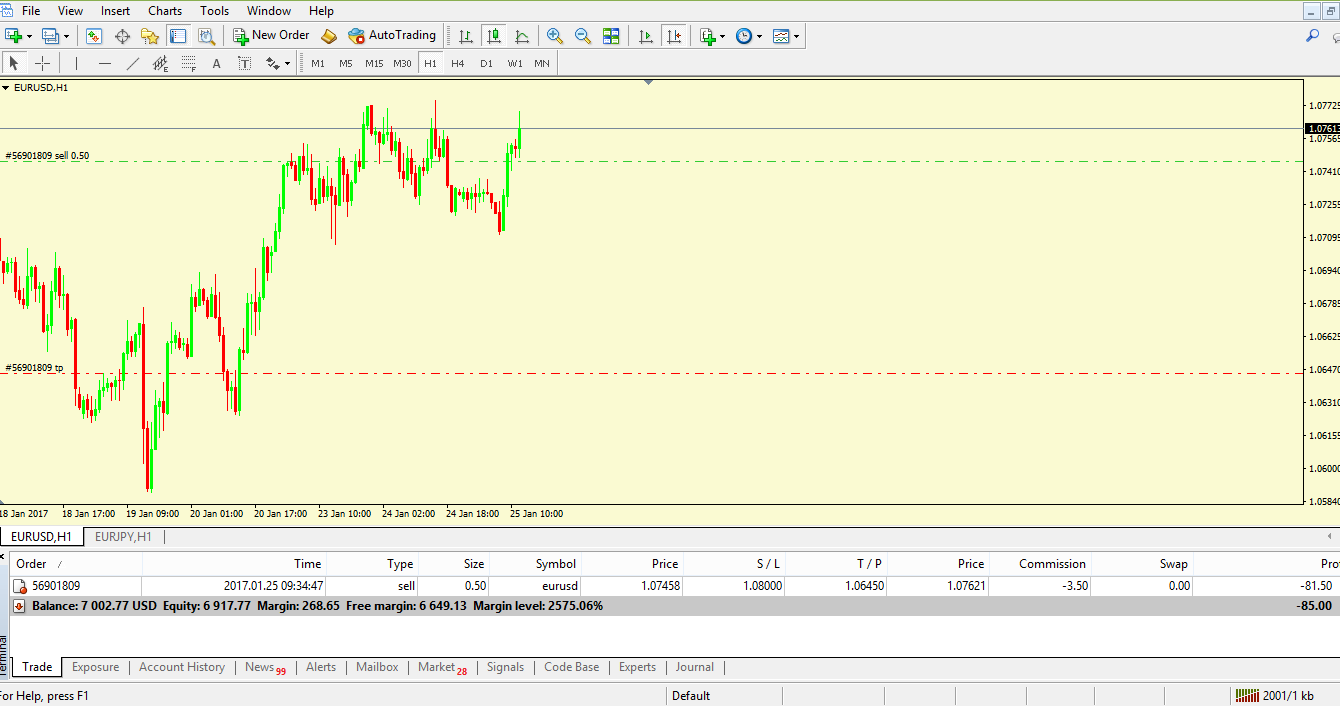Switch to Line chart display mode
Image resolution: width=1340 pixels, height=706 pixels.
coord(522,35)
